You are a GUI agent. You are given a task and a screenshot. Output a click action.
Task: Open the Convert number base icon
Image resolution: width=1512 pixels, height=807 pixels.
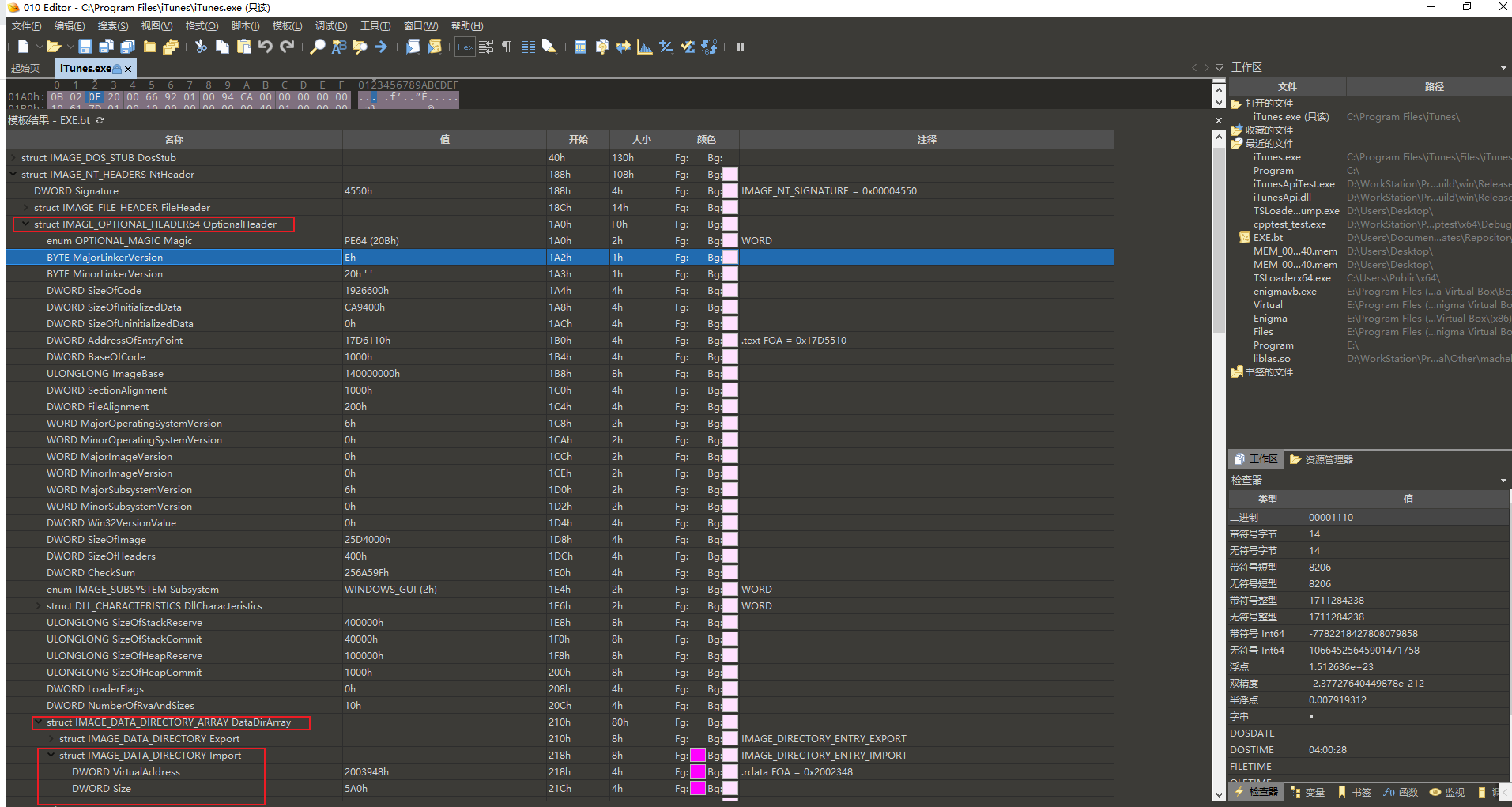pos(709,47)
